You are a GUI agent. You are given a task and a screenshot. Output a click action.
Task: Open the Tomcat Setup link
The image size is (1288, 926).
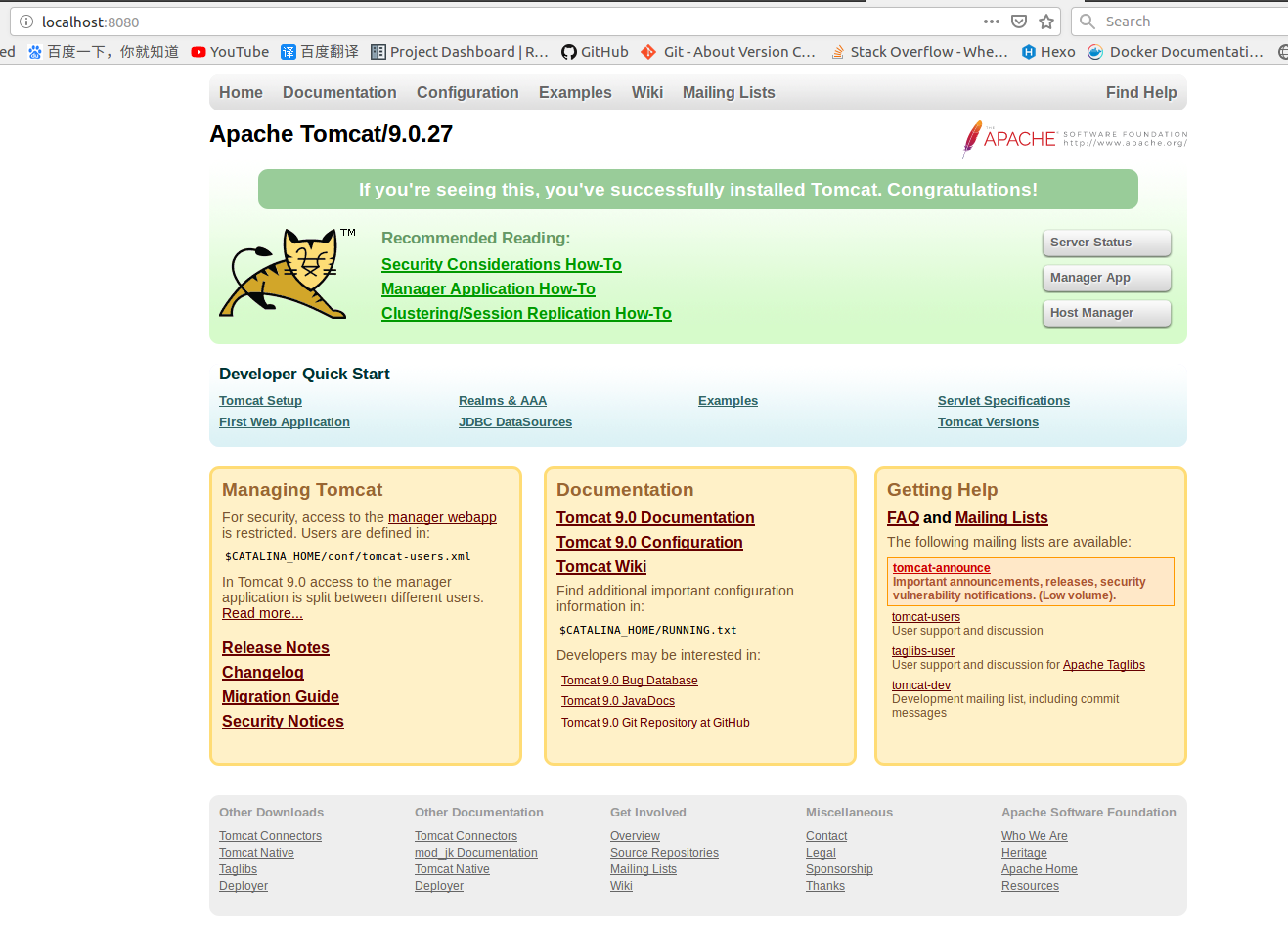coord(260,401)
